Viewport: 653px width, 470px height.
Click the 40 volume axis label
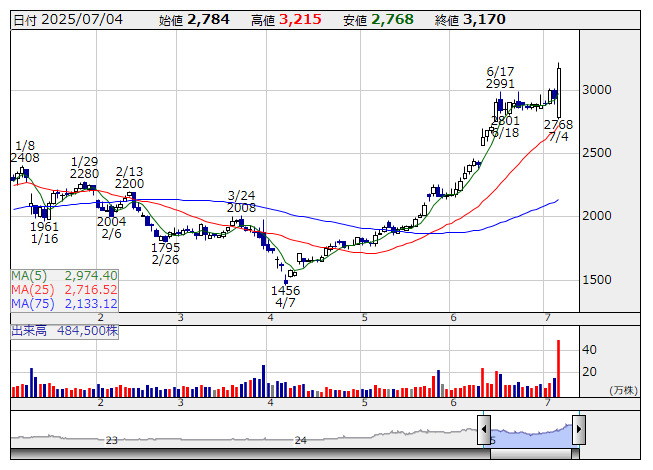(589, 350)
